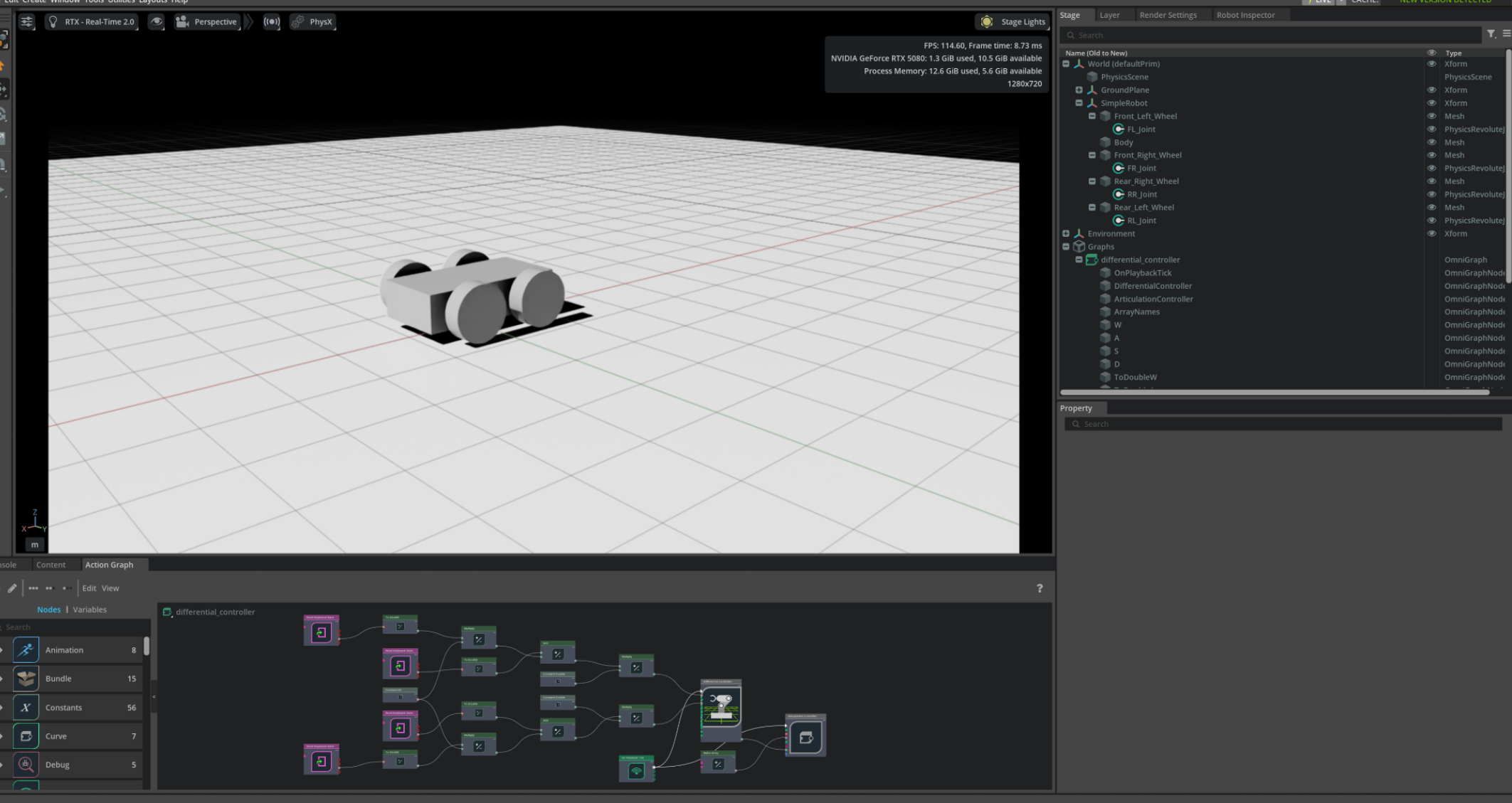Collapse the SimpleRobot tree node
The height and width of the screenshot is (803, 1512).
click(1079, 103)
